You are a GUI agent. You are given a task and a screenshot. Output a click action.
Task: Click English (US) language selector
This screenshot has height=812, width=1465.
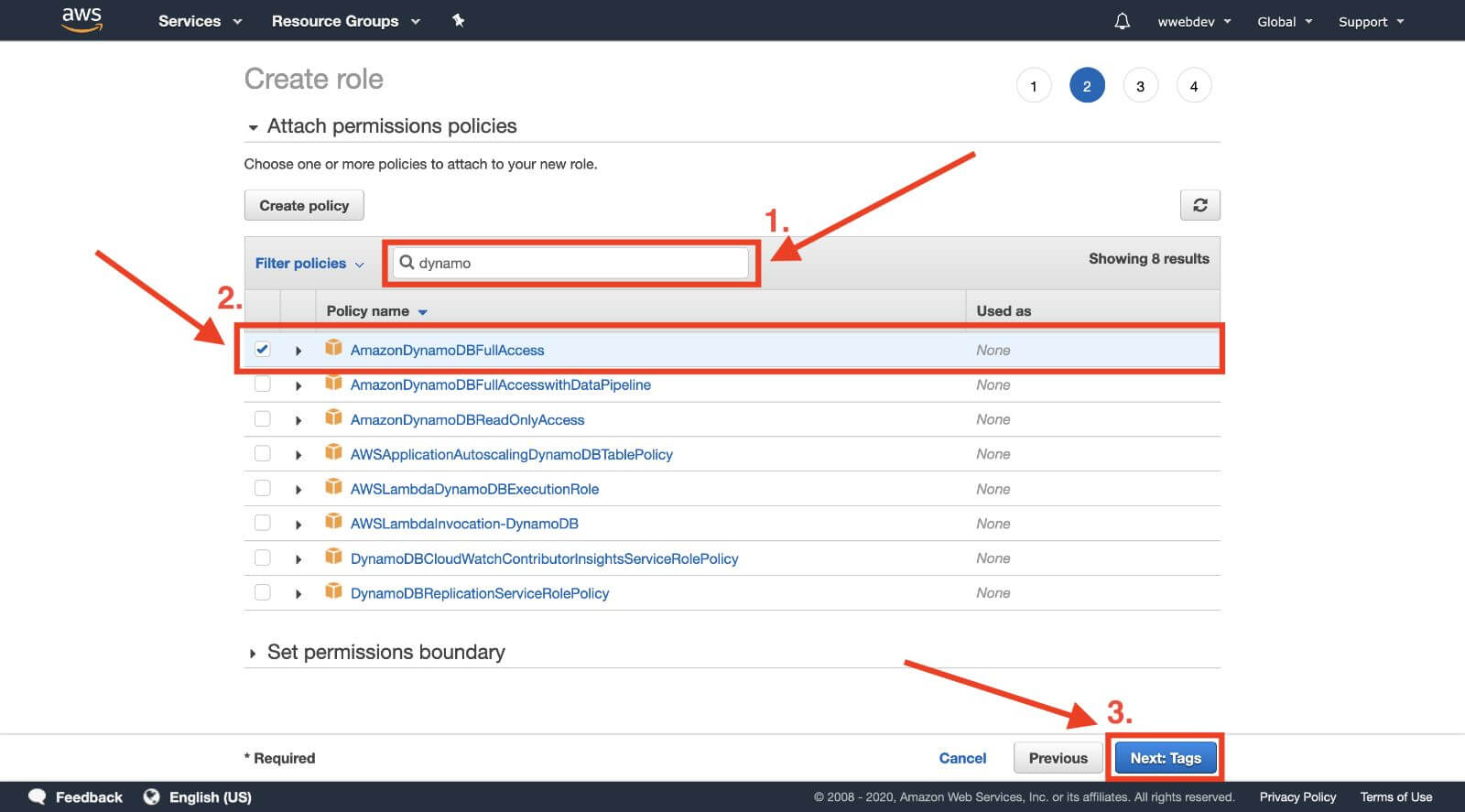(x=210, y=796)
